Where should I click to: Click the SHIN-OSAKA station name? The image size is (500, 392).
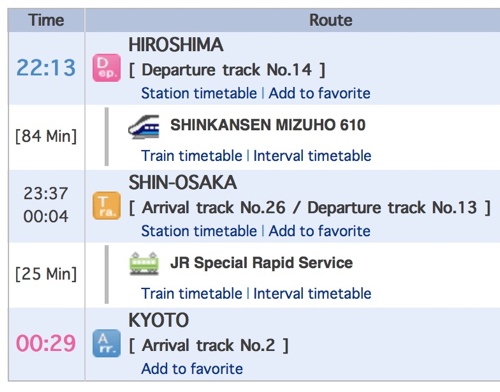(183, 183)
